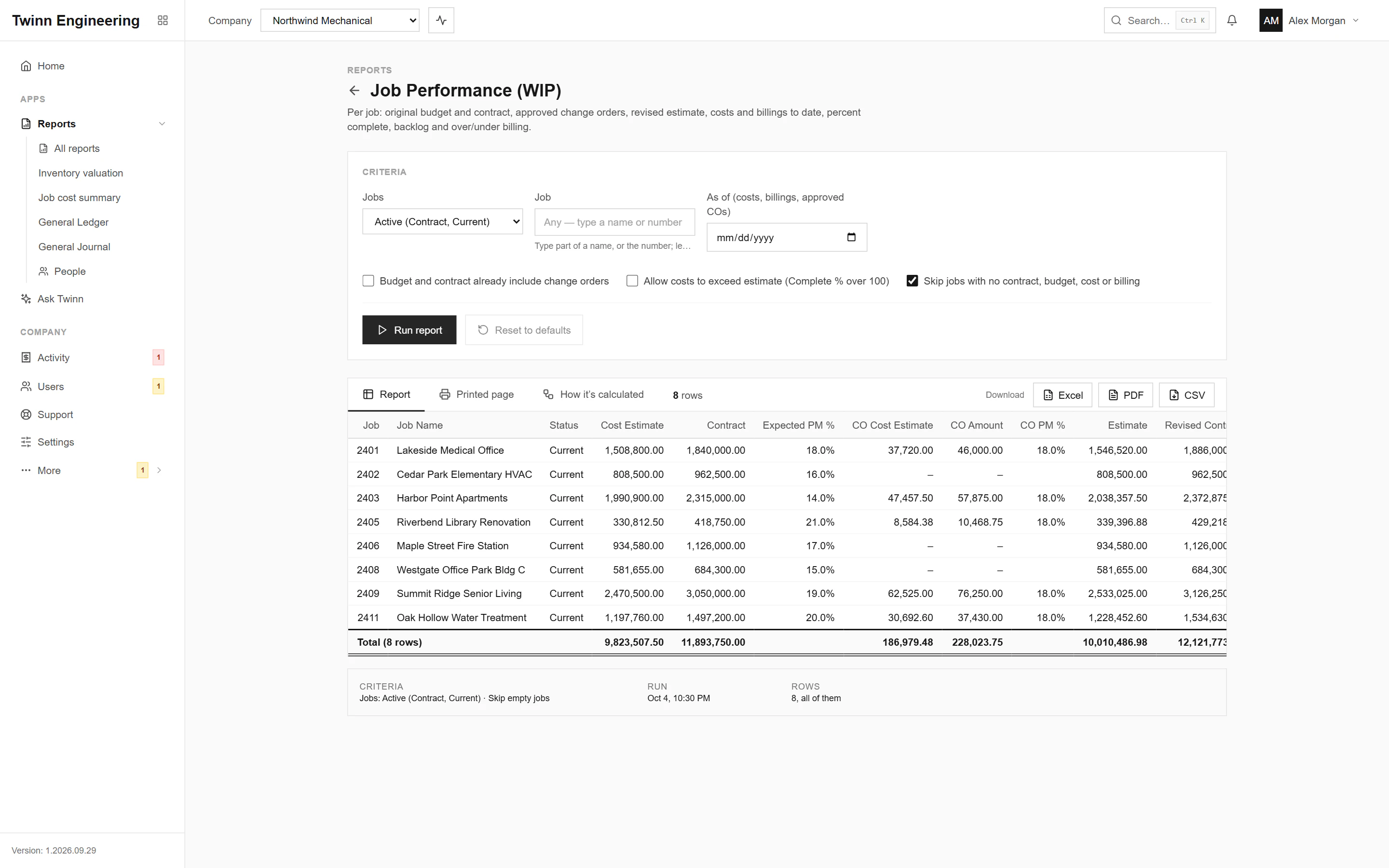
Task: Open the notifications bell
Action: click(1232, 21)
